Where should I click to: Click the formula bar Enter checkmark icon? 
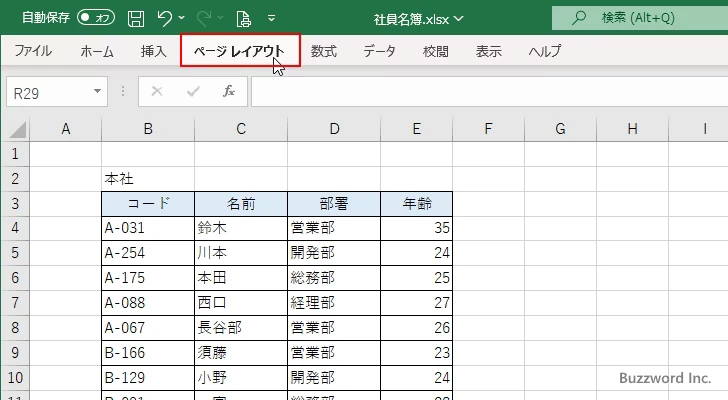point(193,91)
